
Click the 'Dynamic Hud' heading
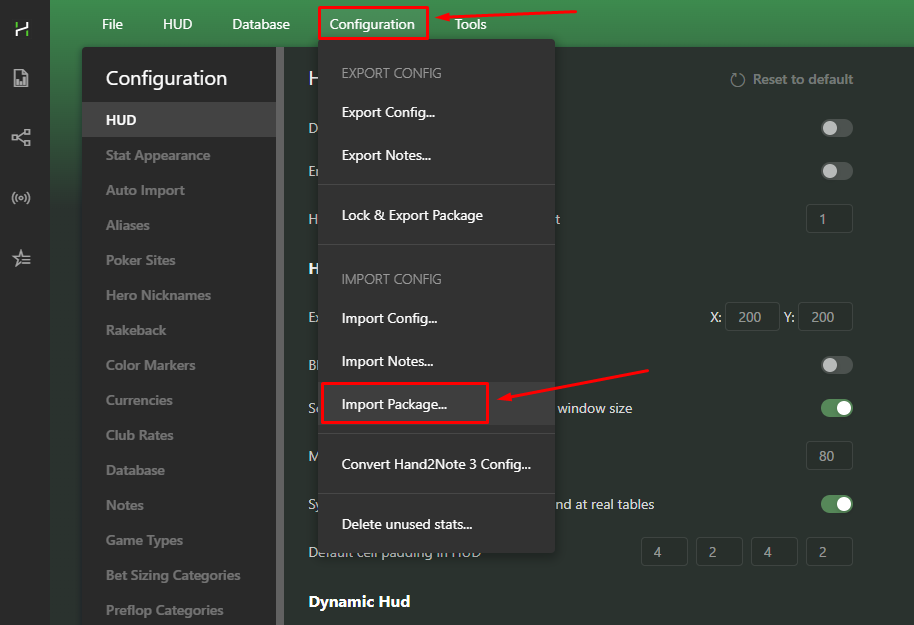(359, 601)
